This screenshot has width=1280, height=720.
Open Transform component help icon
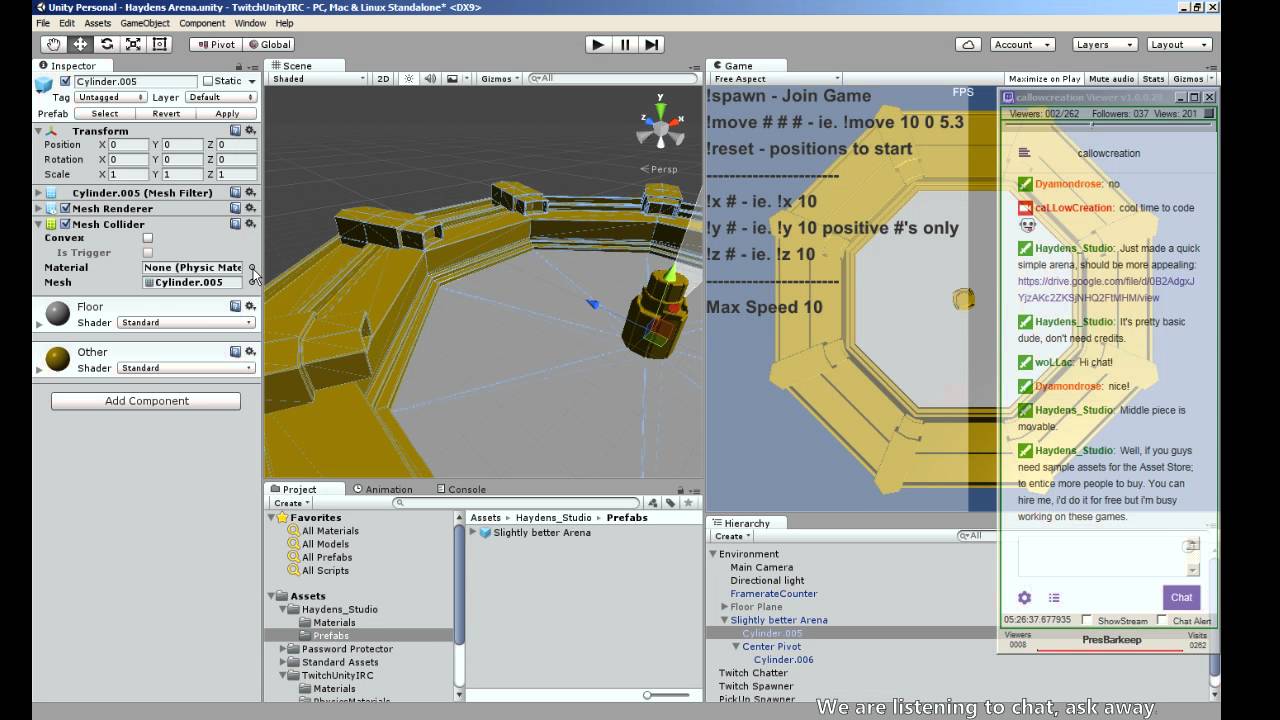tap(235, 130)
